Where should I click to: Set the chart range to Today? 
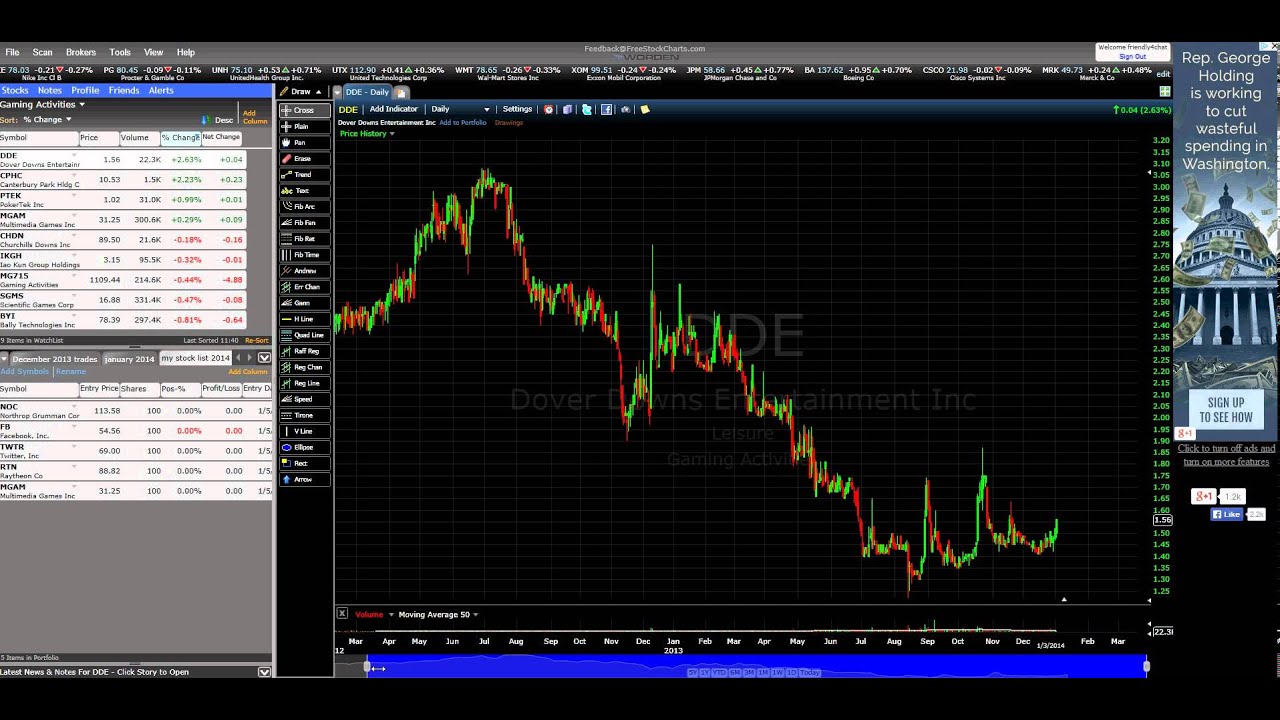(810, 672)
